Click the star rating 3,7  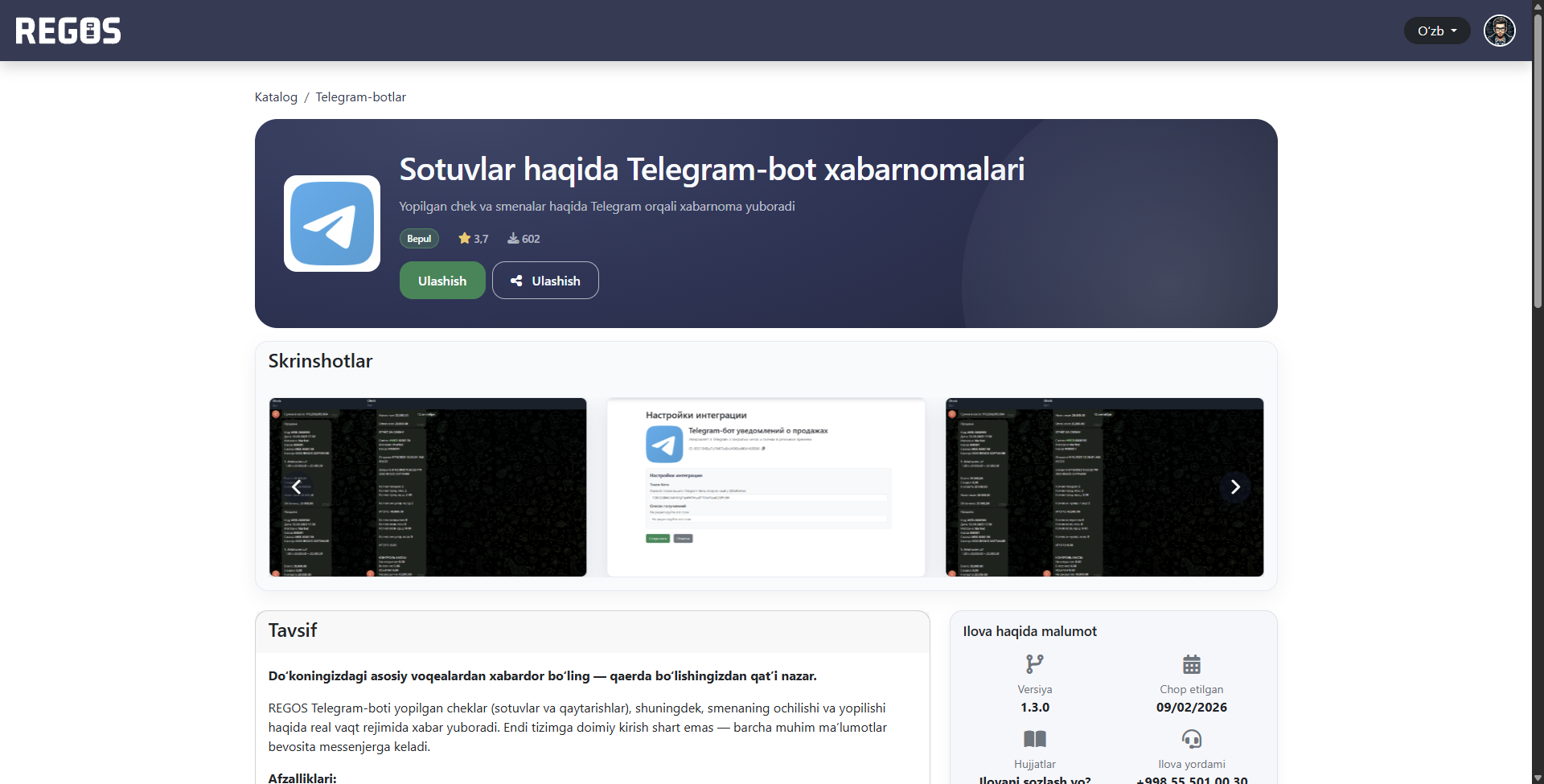click(473, 239)
